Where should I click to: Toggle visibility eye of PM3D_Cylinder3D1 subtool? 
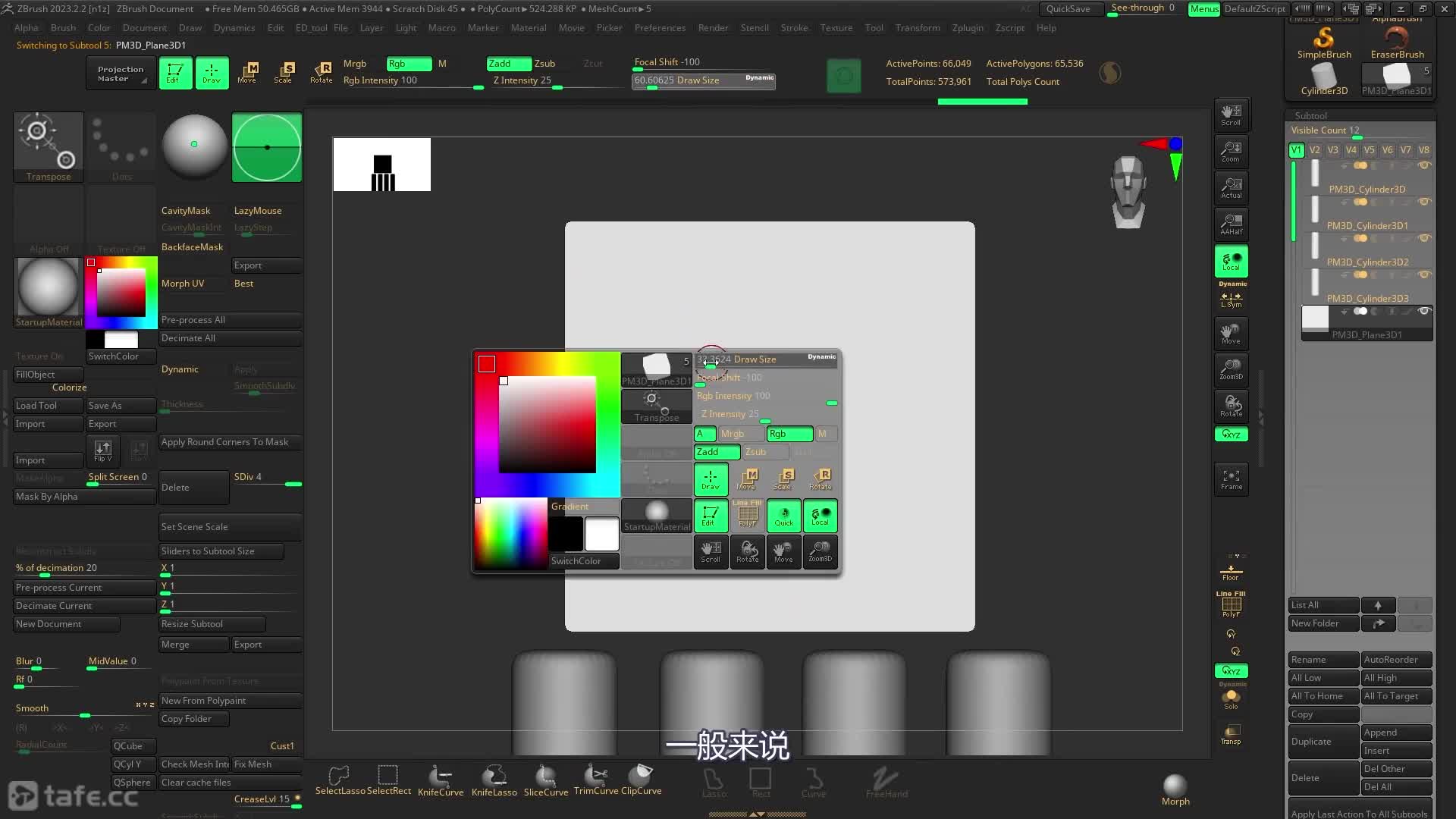[1424, 202]
